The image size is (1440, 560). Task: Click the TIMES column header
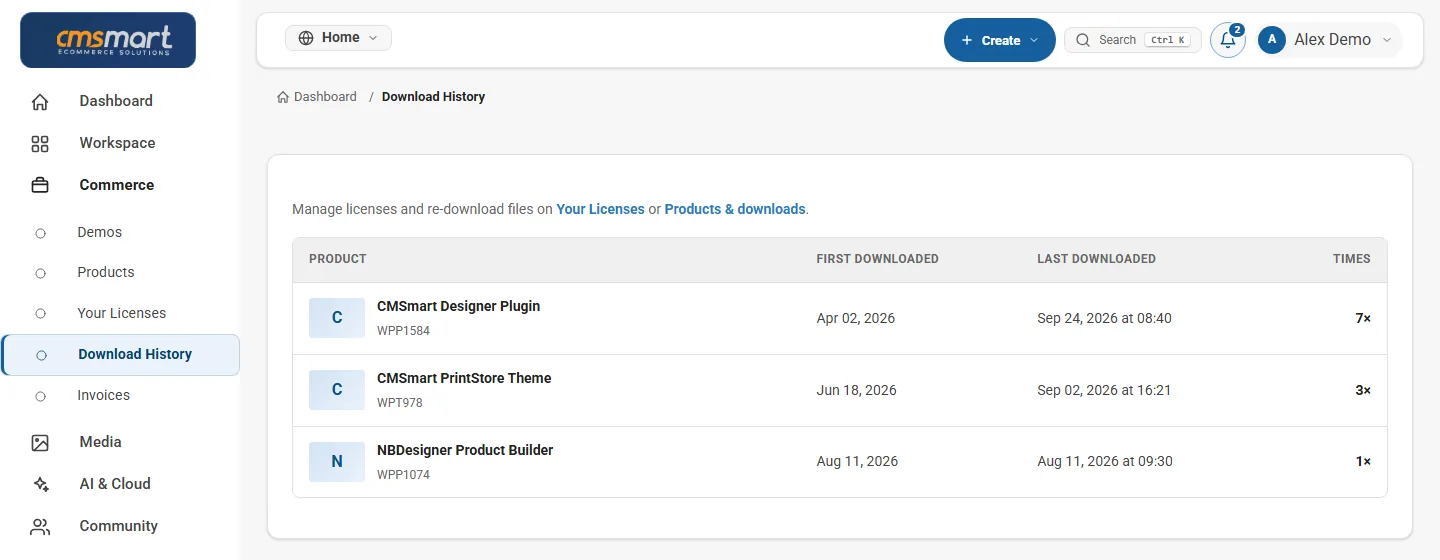click(1352, 259)
